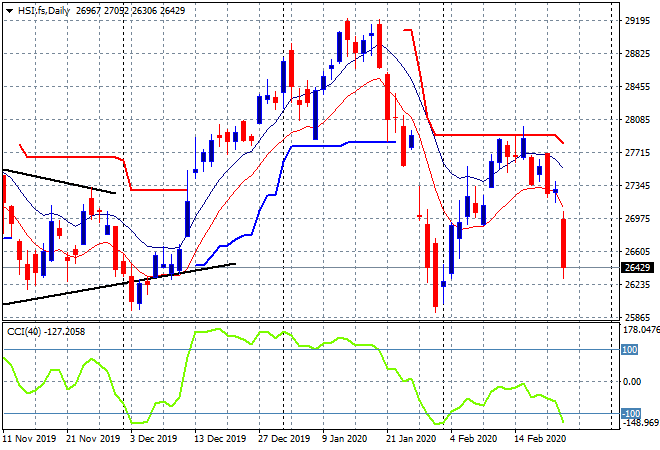Click price axis label 27345

pos(637,185)
